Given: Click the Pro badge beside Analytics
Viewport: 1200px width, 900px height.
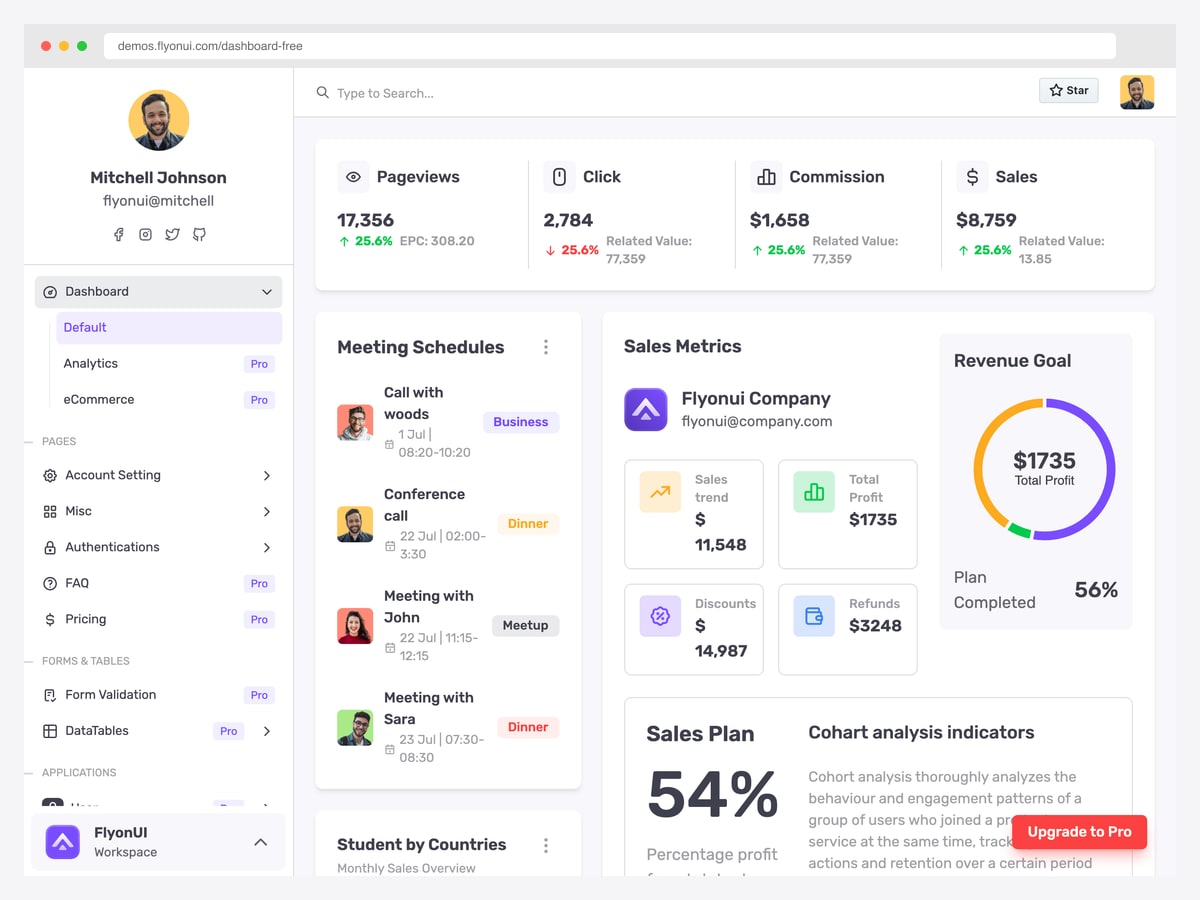Looking at the screenshot, I should (259, 364).
